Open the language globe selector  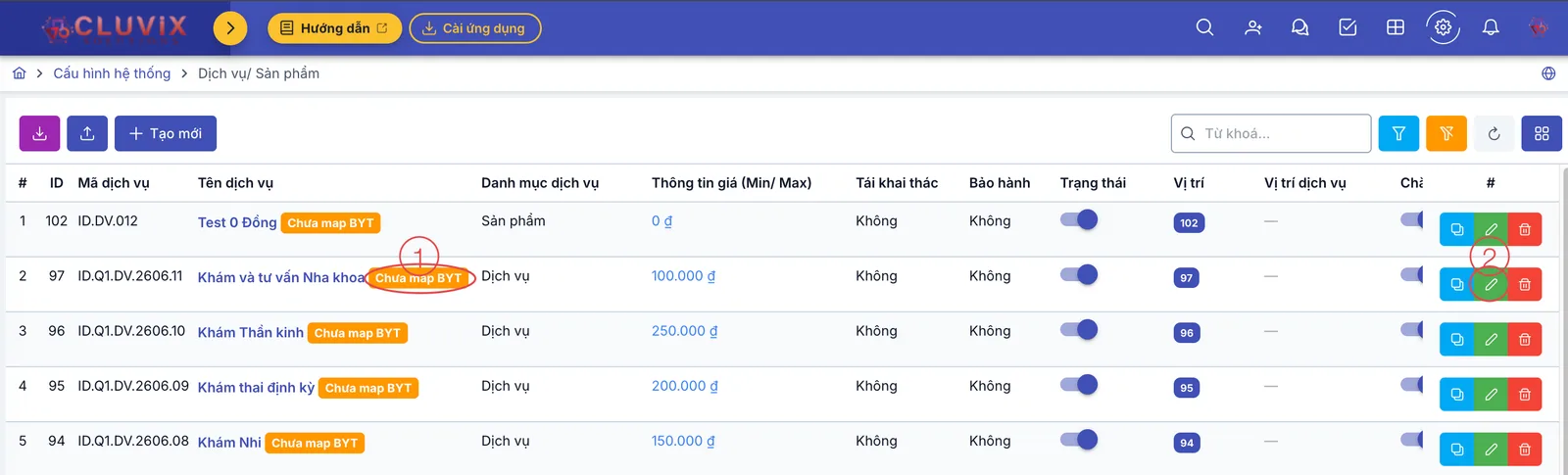(1548, 73)
